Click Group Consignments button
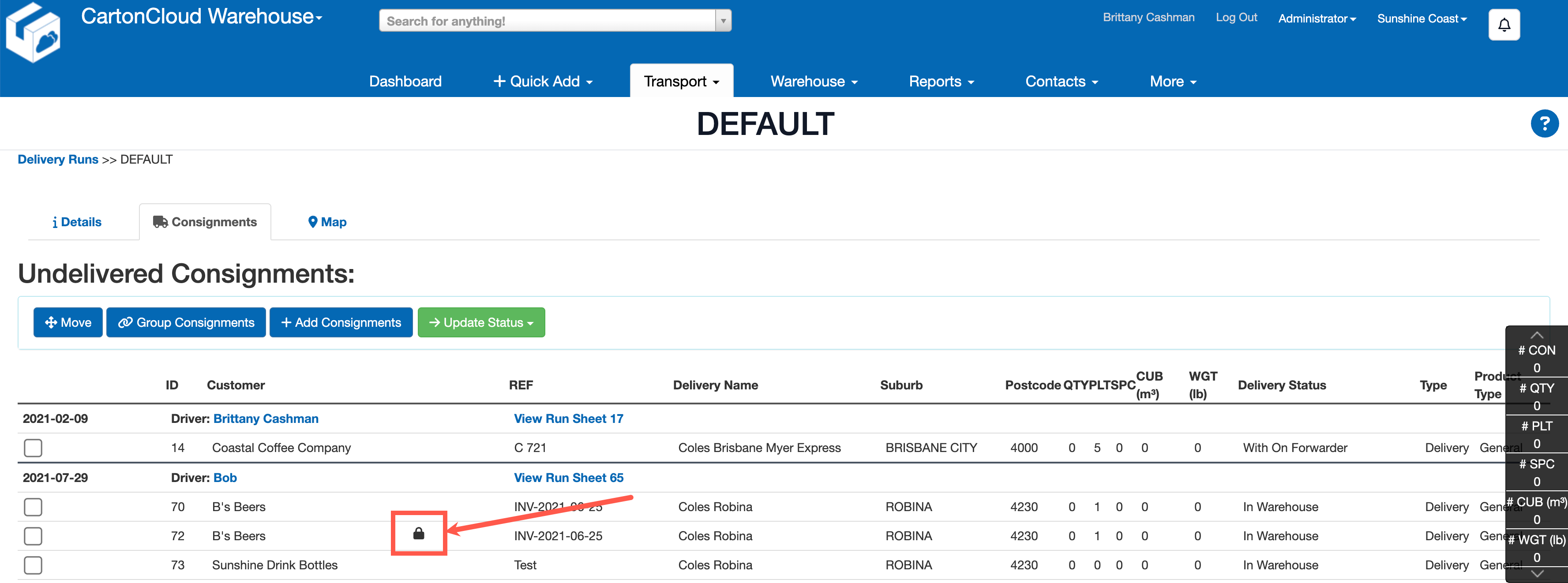The image size is (1568, 583). (186, 322)
